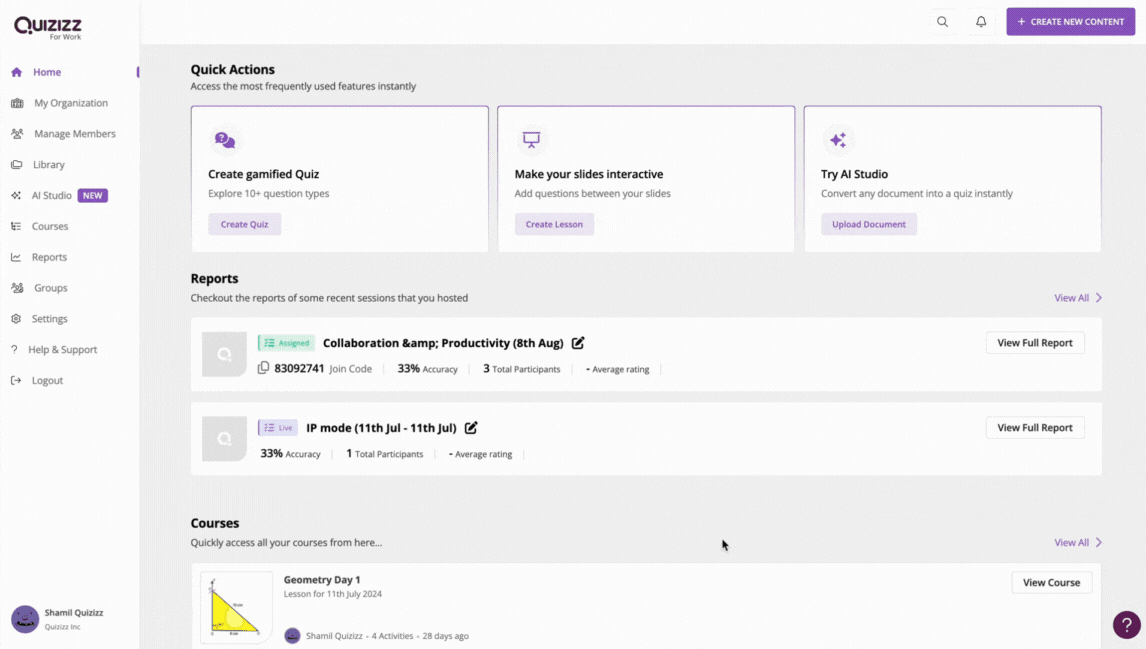The width and height of the screenshot is (1146, 649).
Task: Open the notifications bell icon
Action: 981,22
